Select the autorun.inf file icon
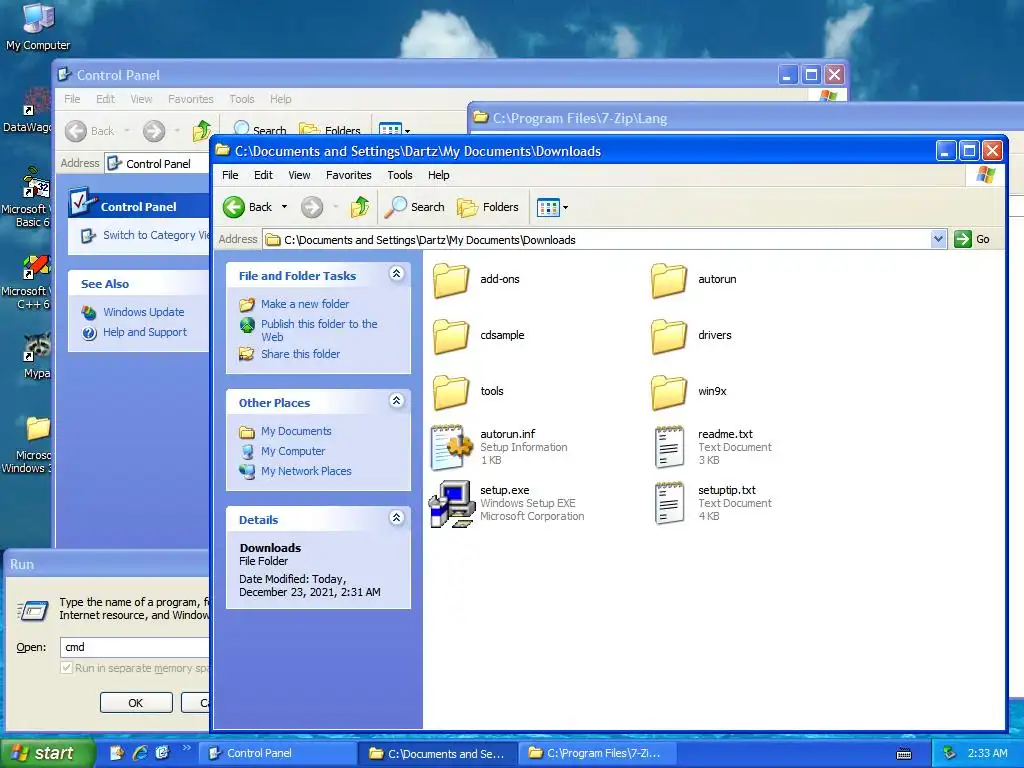The height and width of the screenshot is (768, 1024). point(451,447)
